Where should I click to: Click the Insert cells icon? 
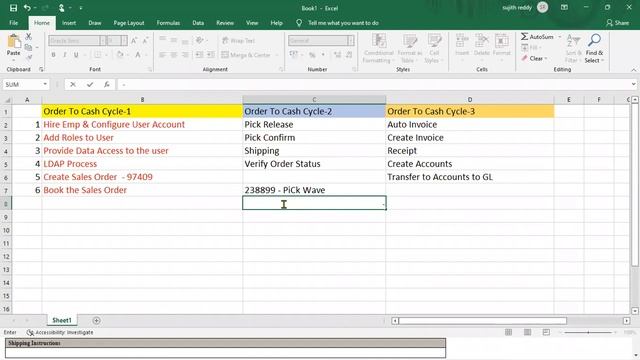[x=462, y=41]
